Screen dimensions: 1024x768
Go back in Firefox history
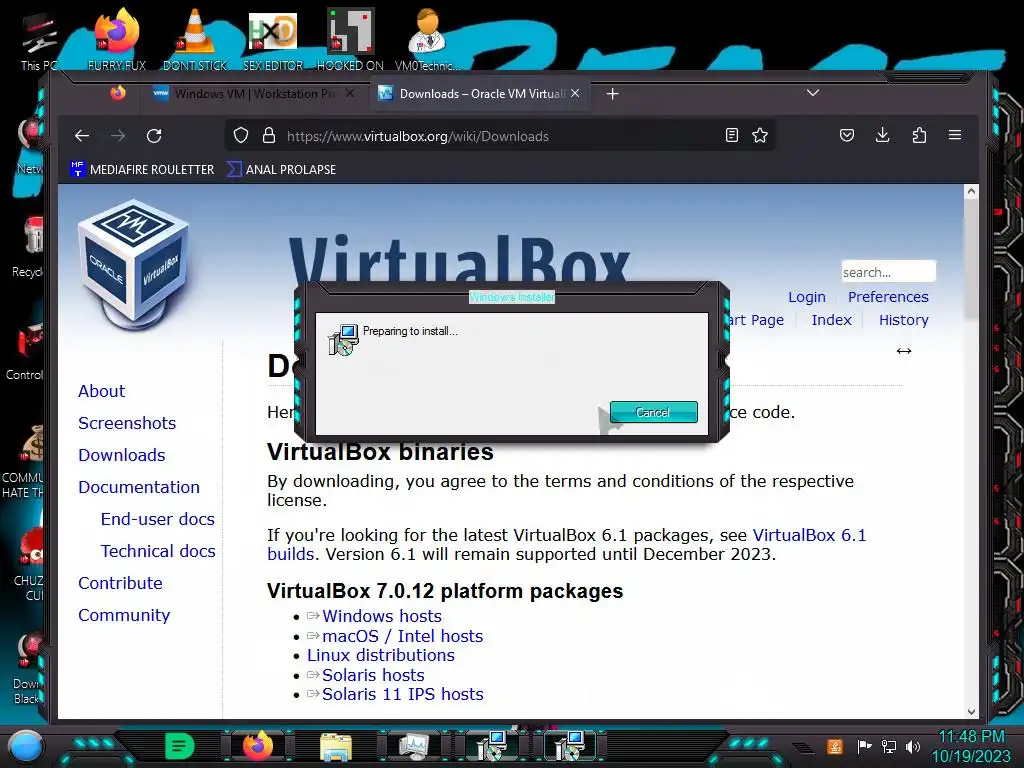coord(82,136)
